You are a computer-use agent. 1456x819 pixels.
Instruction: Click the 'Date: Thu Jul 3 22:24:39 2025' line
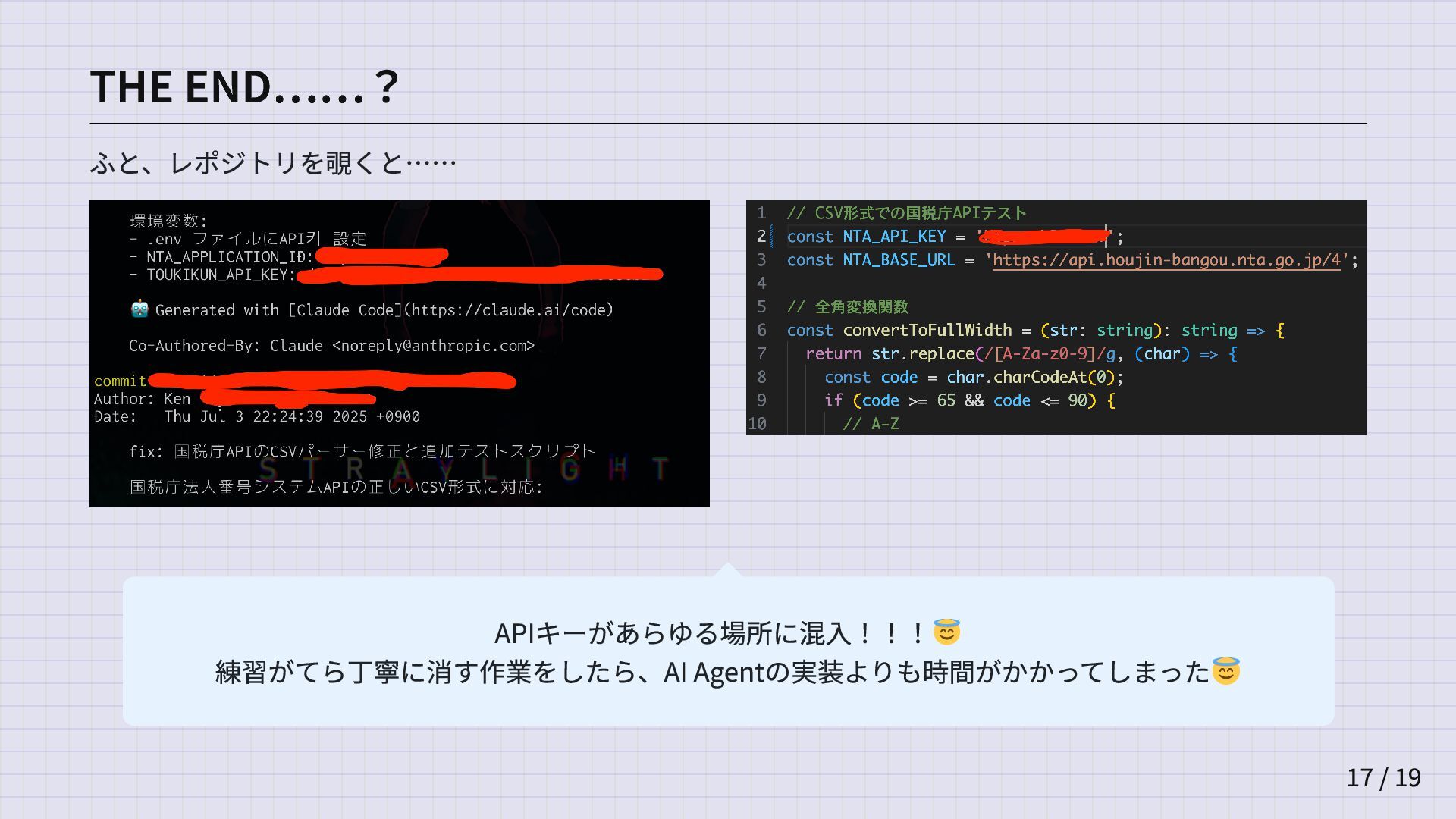[256, 416]
